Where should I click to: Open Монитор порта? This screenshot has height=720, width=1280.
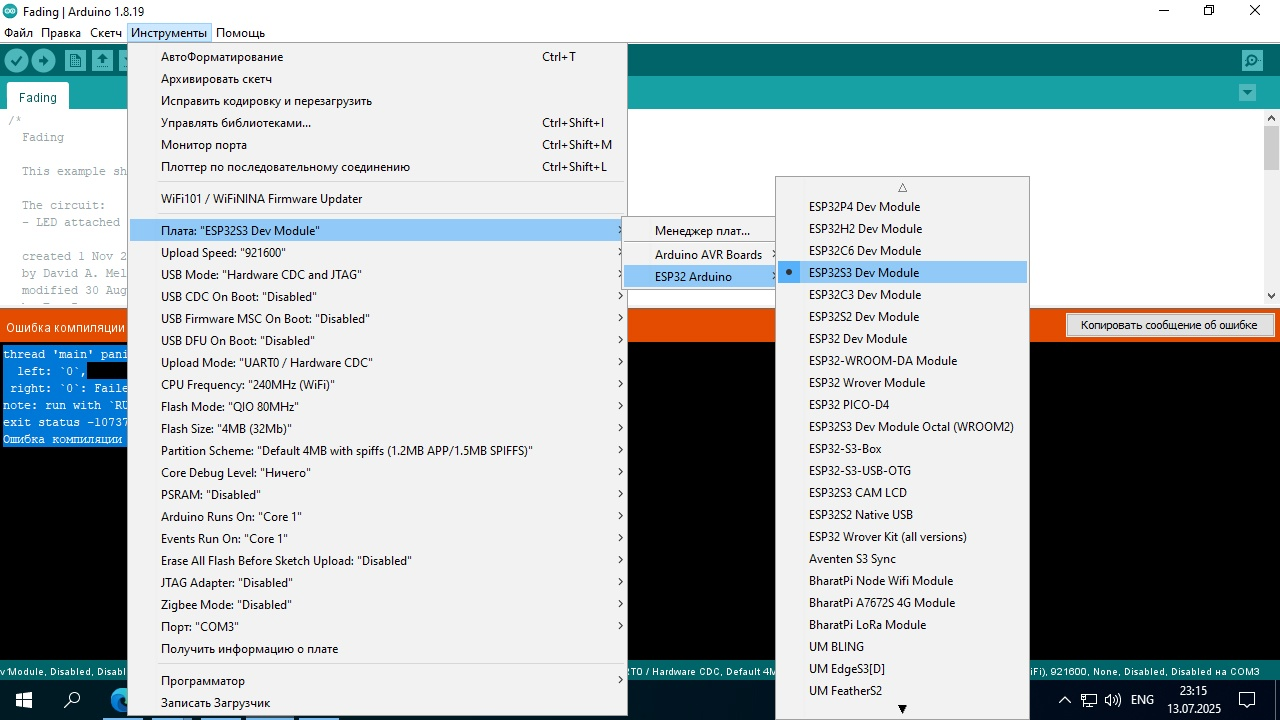(x=378, y=145)
